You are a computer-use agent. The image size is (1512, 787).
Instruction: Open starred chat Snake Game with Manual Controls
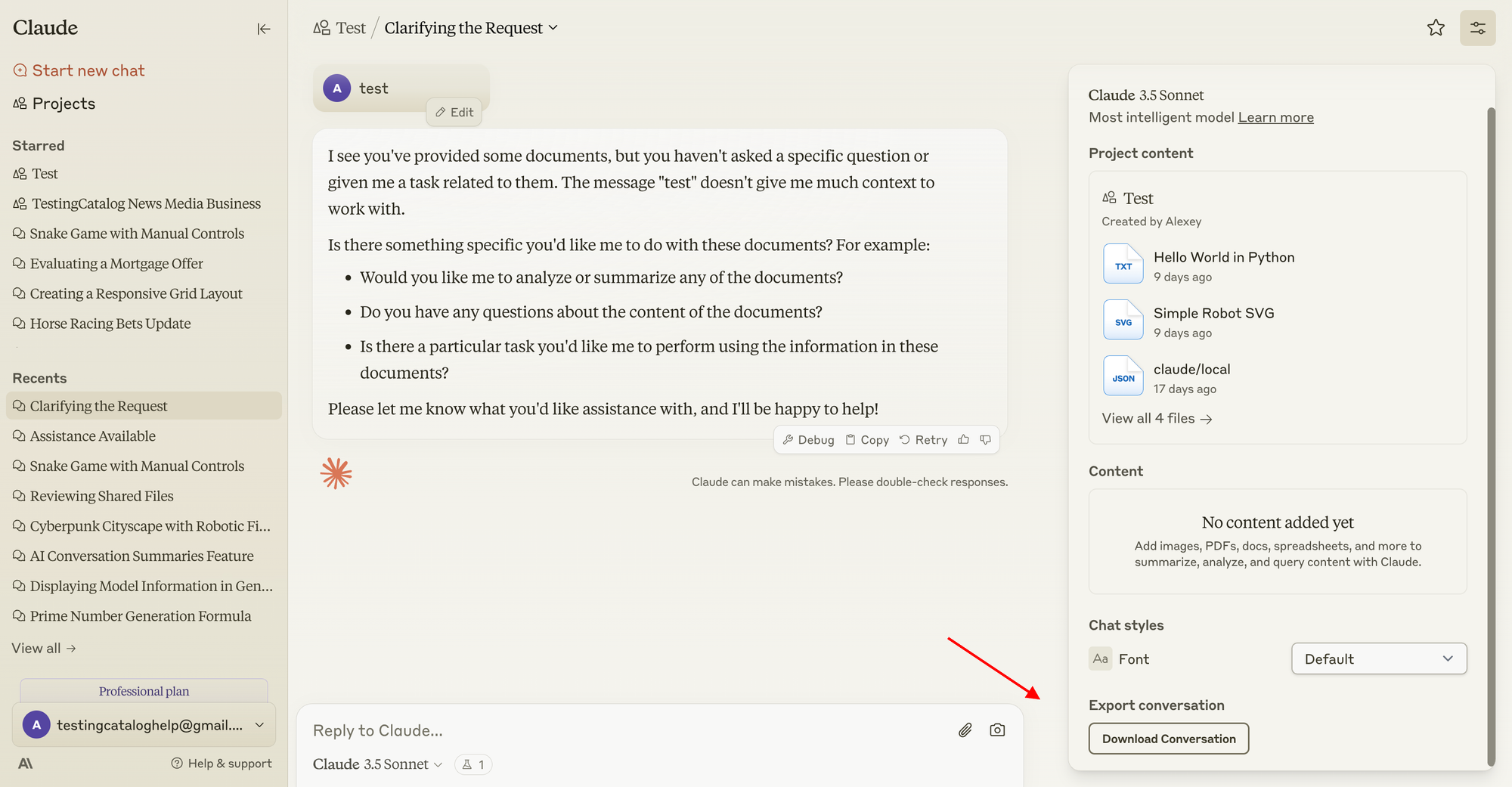[144, 234]
